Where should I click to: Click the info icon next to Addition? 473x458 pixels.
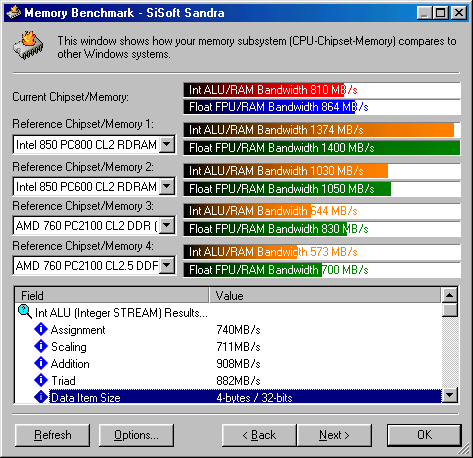[x=41, y=363]
